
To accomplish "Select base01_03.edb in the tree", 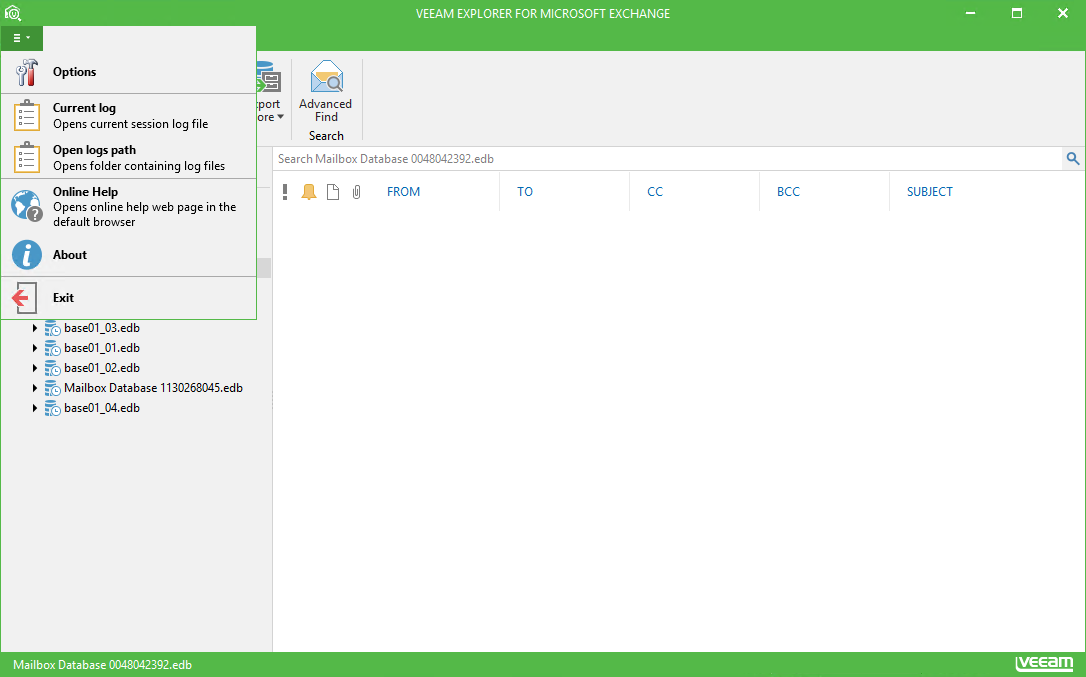I will pos(102,328).
